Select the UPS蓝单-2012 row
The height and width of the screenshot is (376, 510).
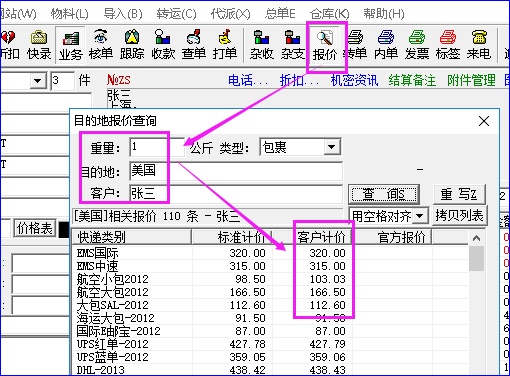click(x=270, y=357)
